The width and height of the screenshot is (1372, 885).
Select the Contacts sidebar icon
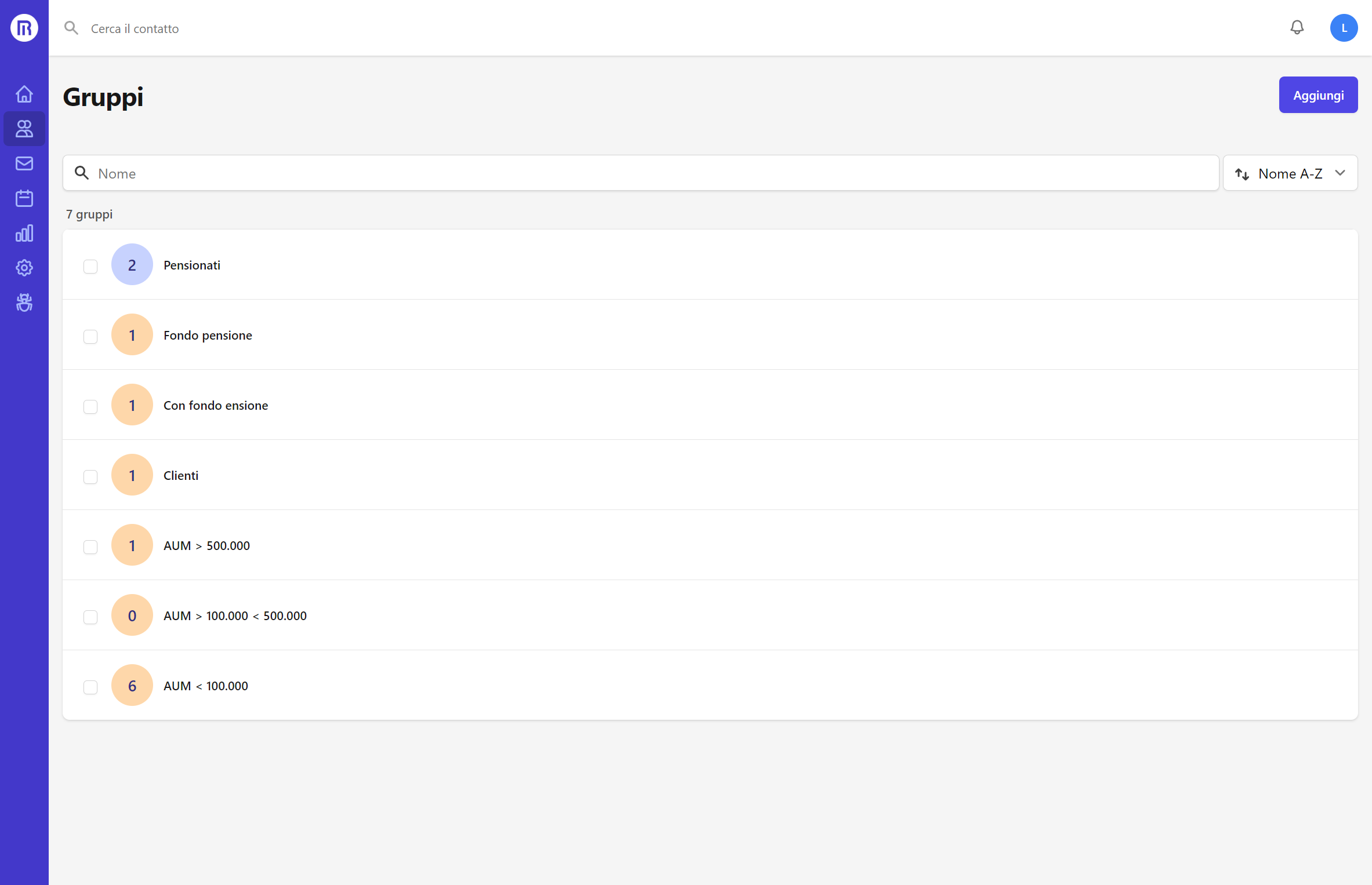[x=24, y=129]
